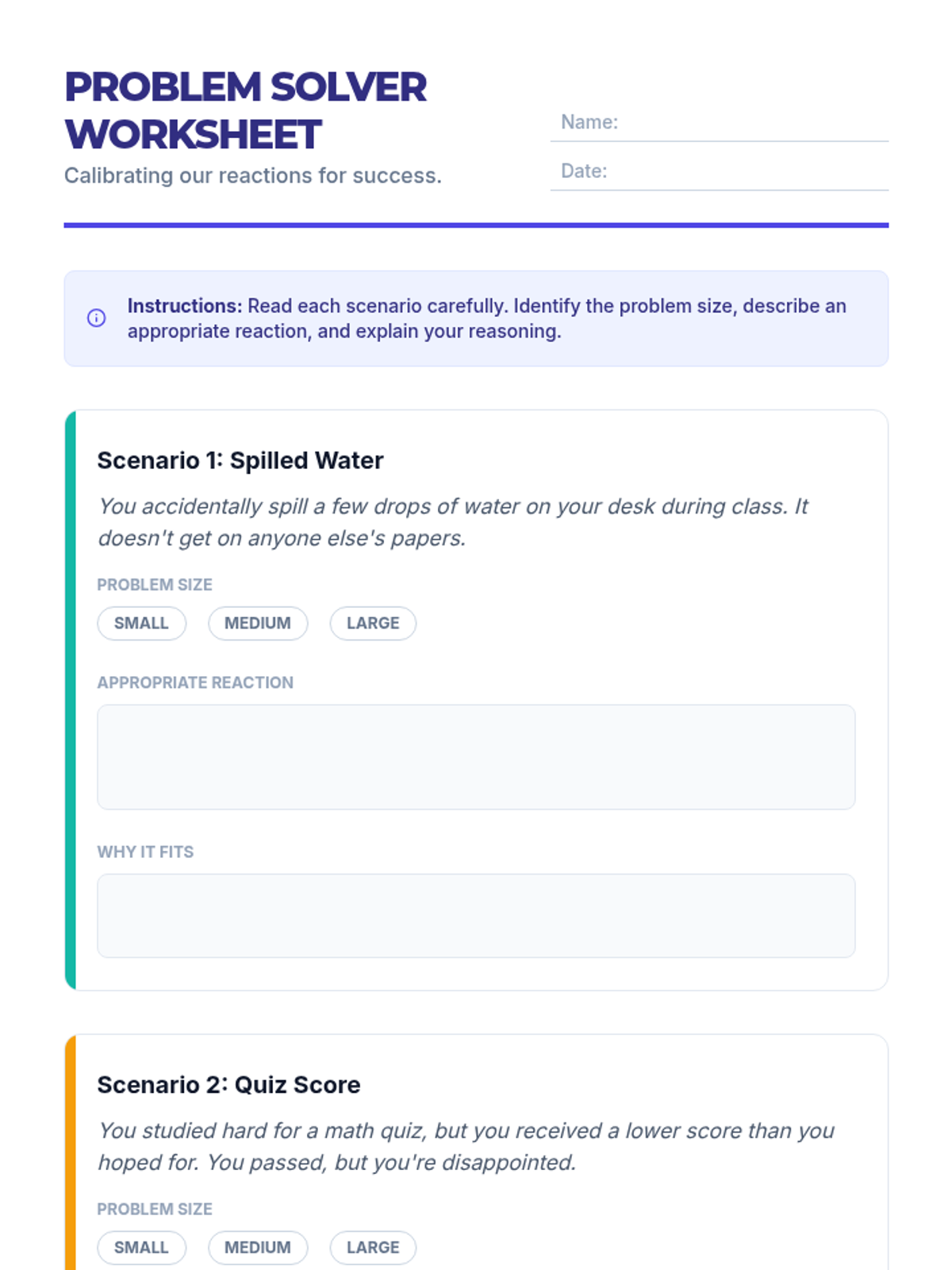Click the Problem Solver Worksheet title
This screenshot has height=1270, width=952.
(245, 110)
